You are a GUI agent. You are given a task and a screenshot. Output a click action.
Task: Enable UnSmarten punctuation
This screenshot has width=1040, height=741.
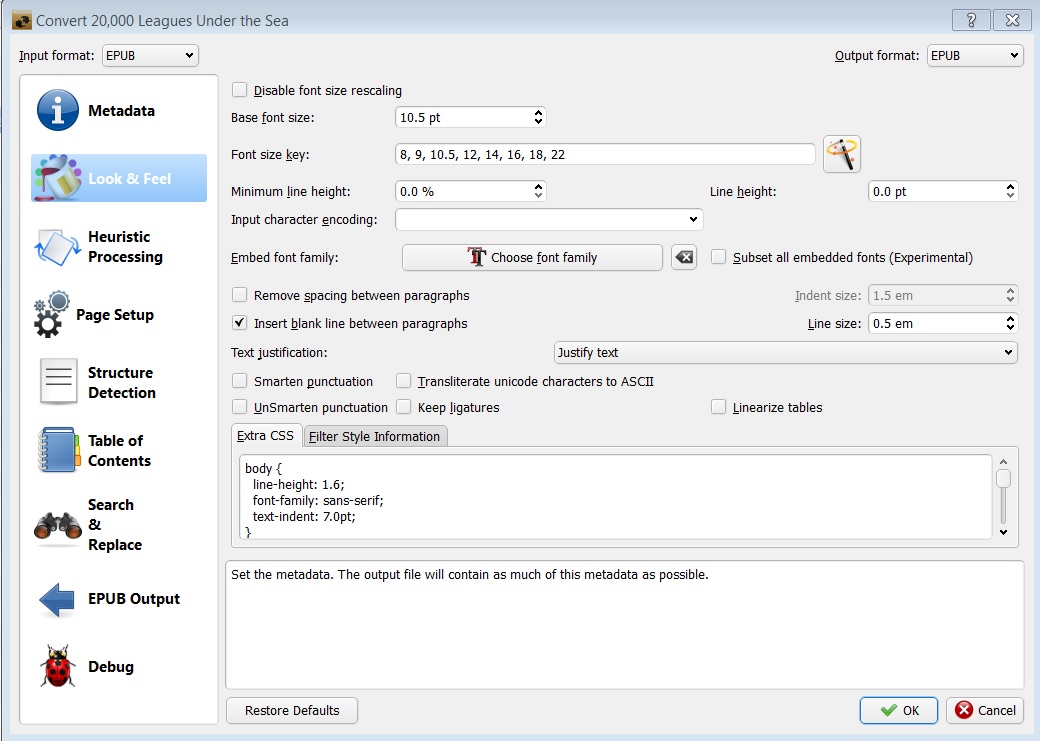[x=239, y=407]
